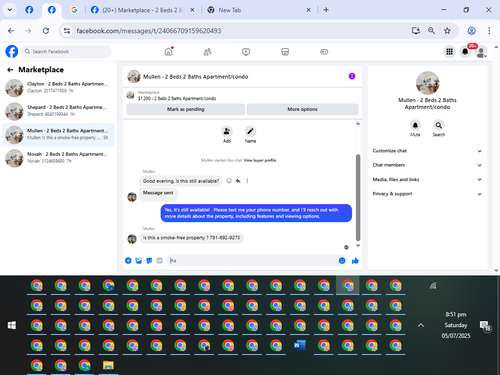Open the emoji picker in message box
The width and height of the screenshot is (500, 375).
pos(342,261)
